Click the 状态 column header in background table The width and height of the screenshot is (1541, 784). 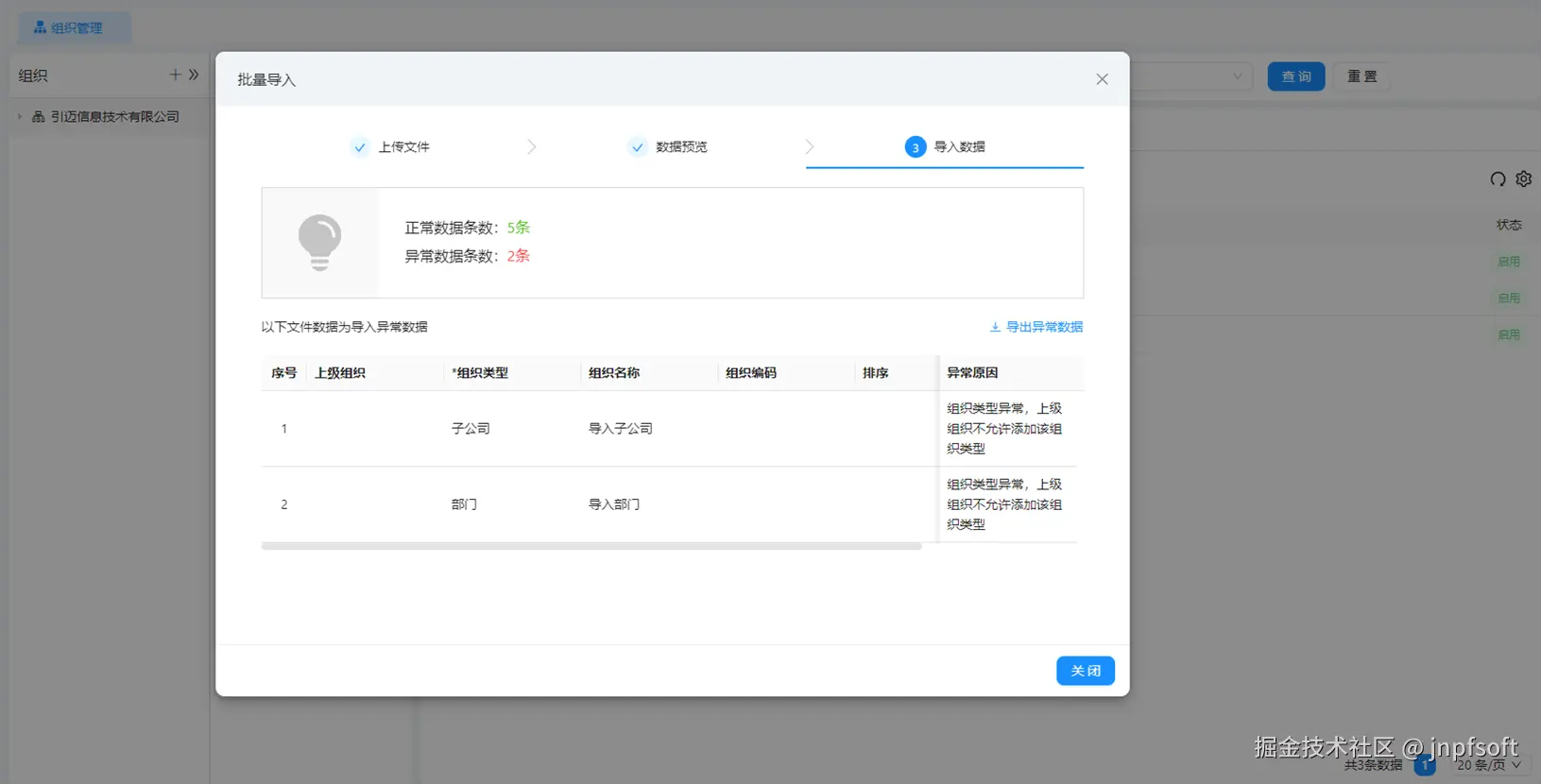coord(1509,225)
